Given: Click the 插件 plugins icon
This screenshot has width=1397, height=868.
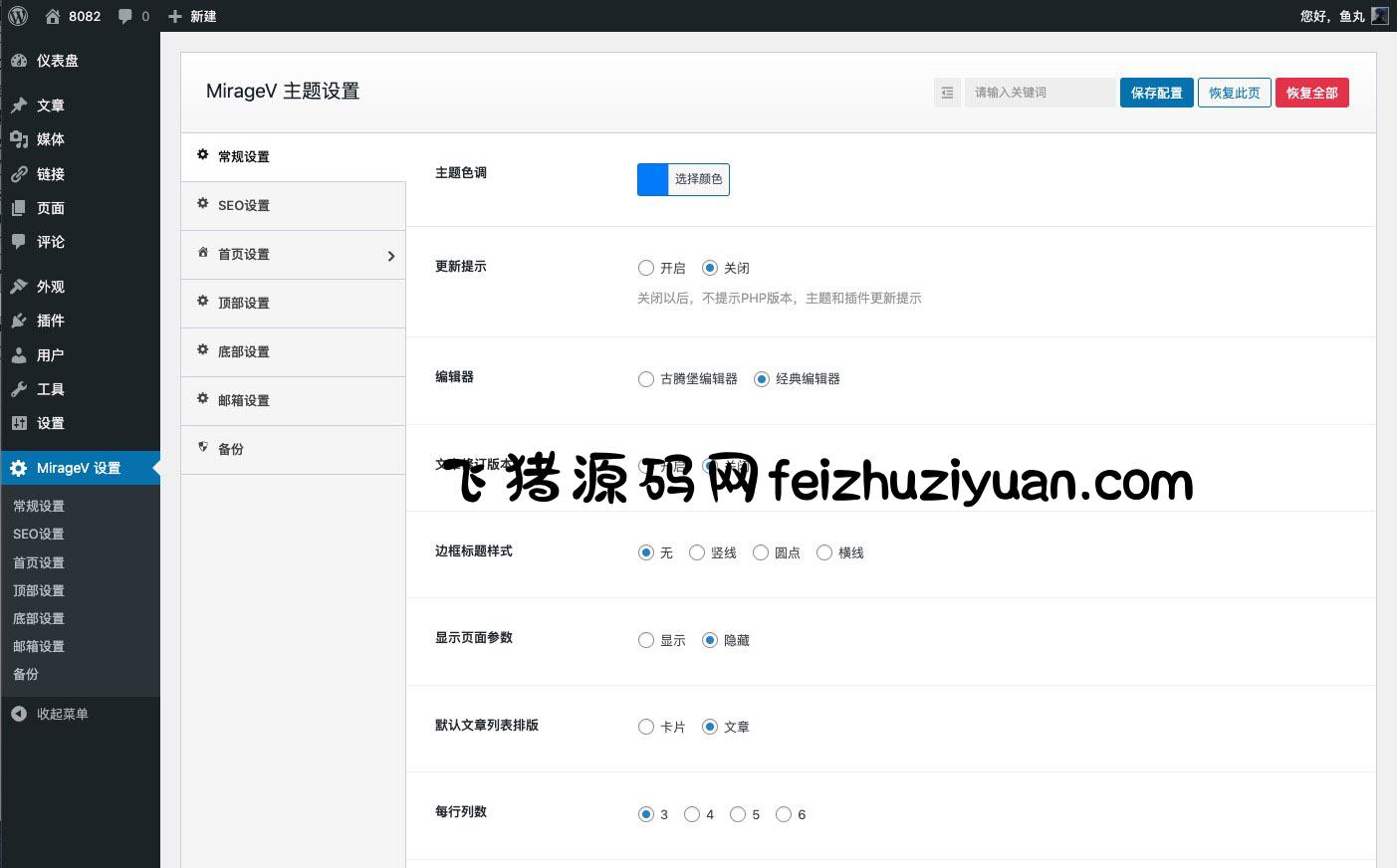Looking at the screenshot, I should pyautogui.click(x=19, y=321).
